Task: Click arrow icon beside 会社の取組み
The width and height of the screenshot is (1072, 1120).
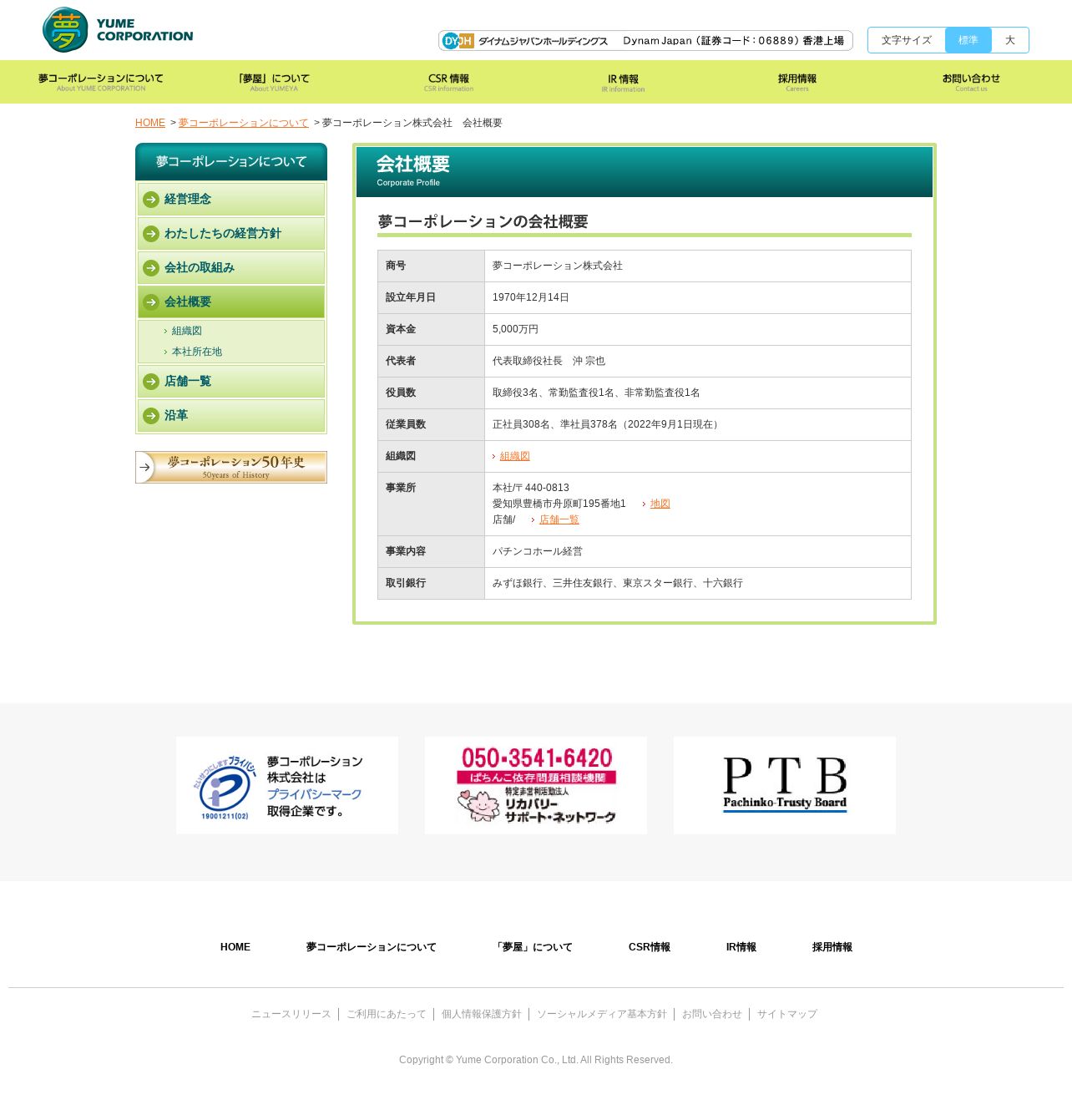Action: click(151, 268)
